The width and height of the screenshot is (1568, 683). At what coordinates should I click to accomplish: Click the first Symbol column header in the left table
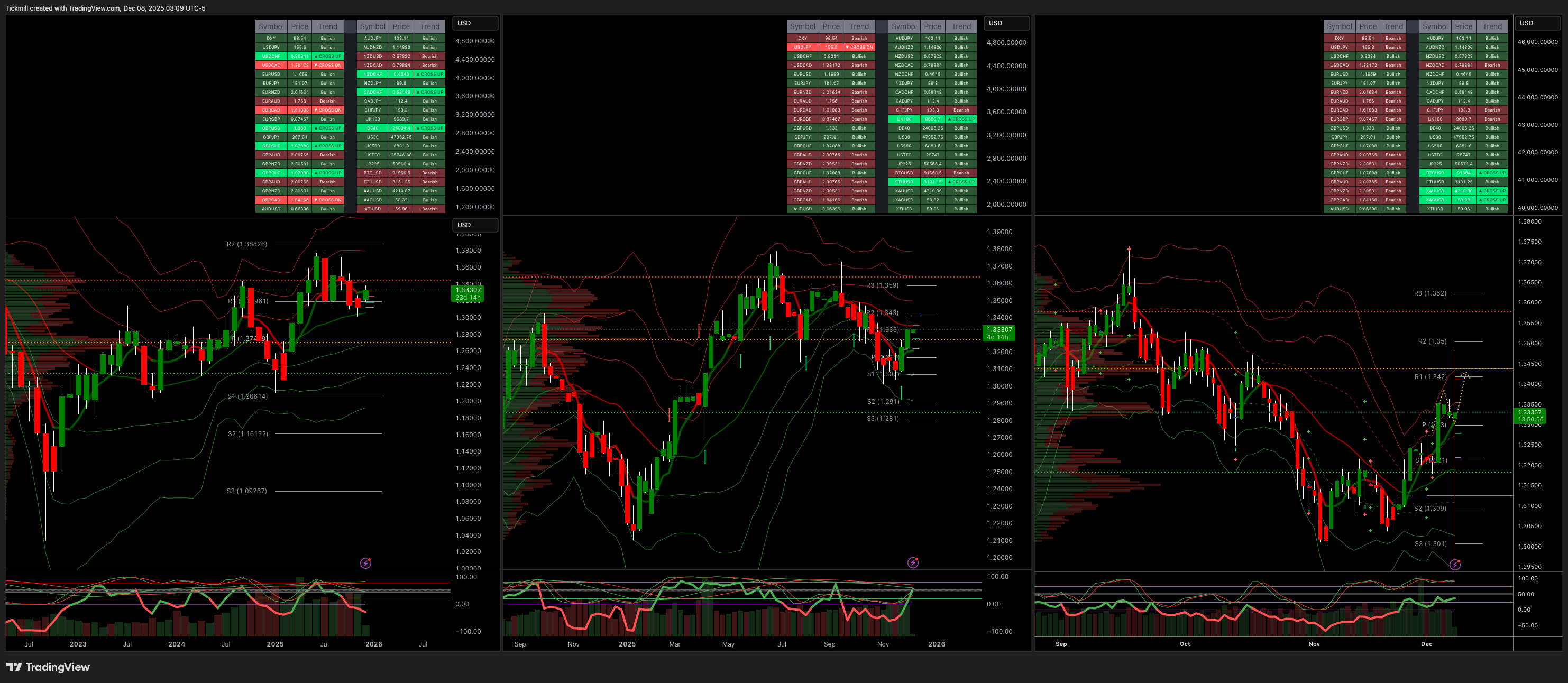(271, 26)
